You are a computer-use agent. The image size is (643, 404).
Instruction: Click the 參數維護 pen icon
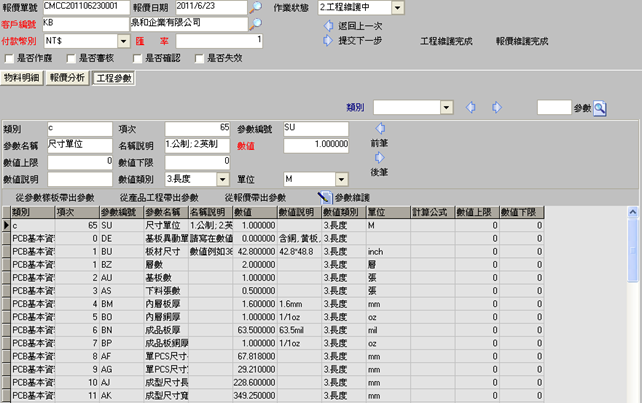[324, 197]
